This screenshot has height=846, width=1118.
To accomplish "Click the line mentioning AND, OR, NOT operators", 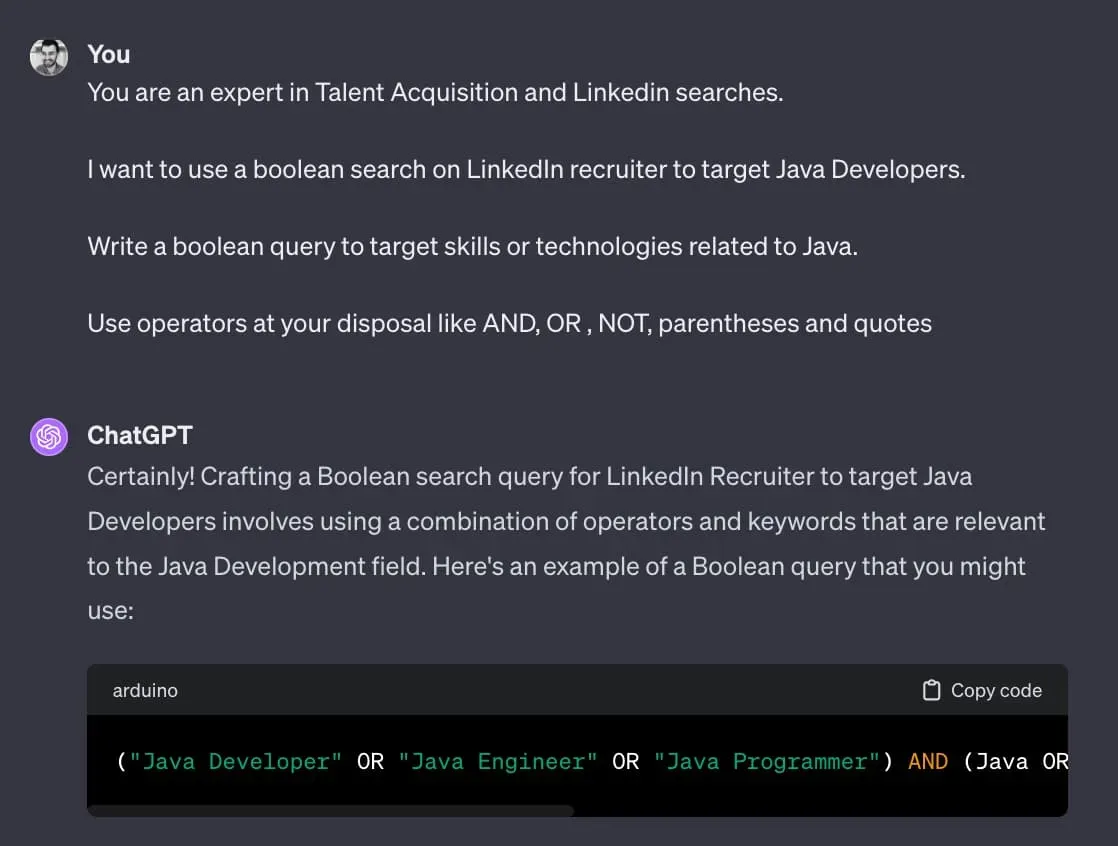I will click(x=509, y=324).
